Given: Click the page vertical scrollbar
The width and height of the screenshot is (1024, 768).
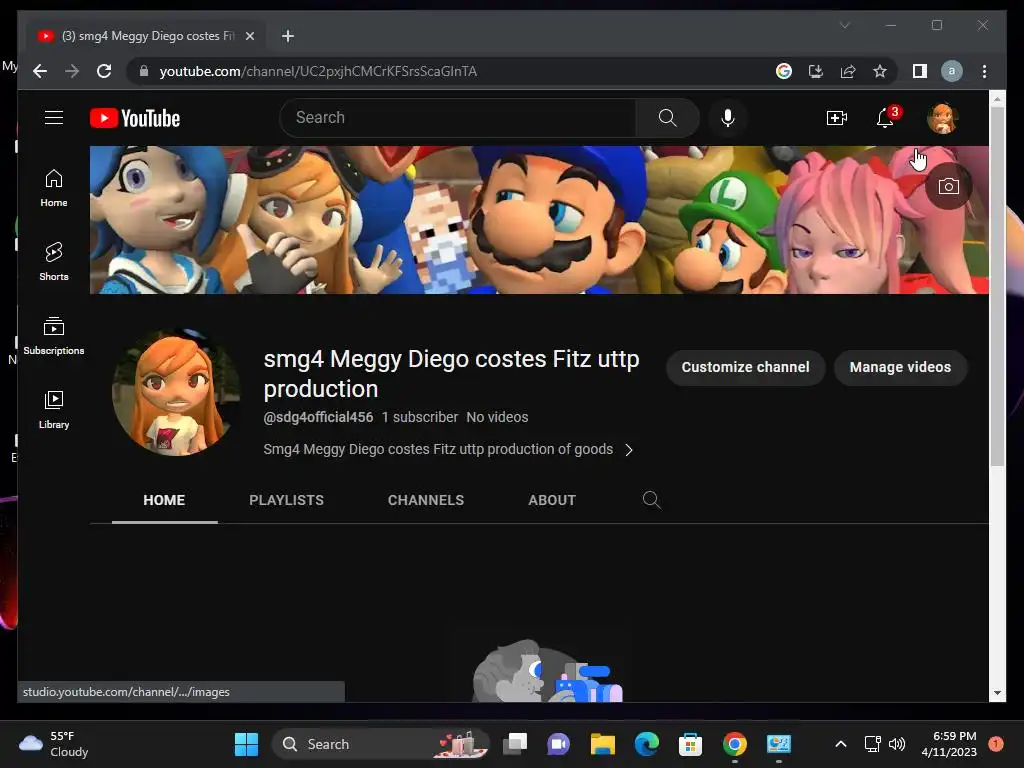Looking at the screenshot, I should (997, 287).
